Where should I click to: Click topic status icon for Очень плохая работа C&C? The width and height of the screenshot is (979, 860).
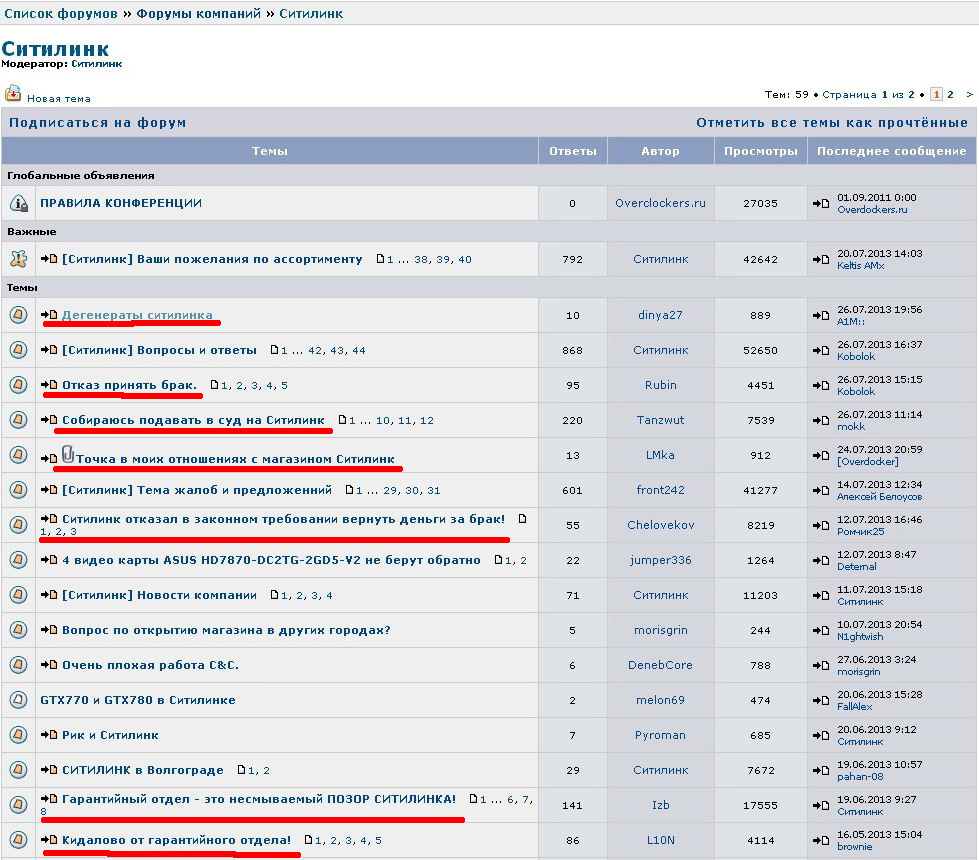click(19, 665)
